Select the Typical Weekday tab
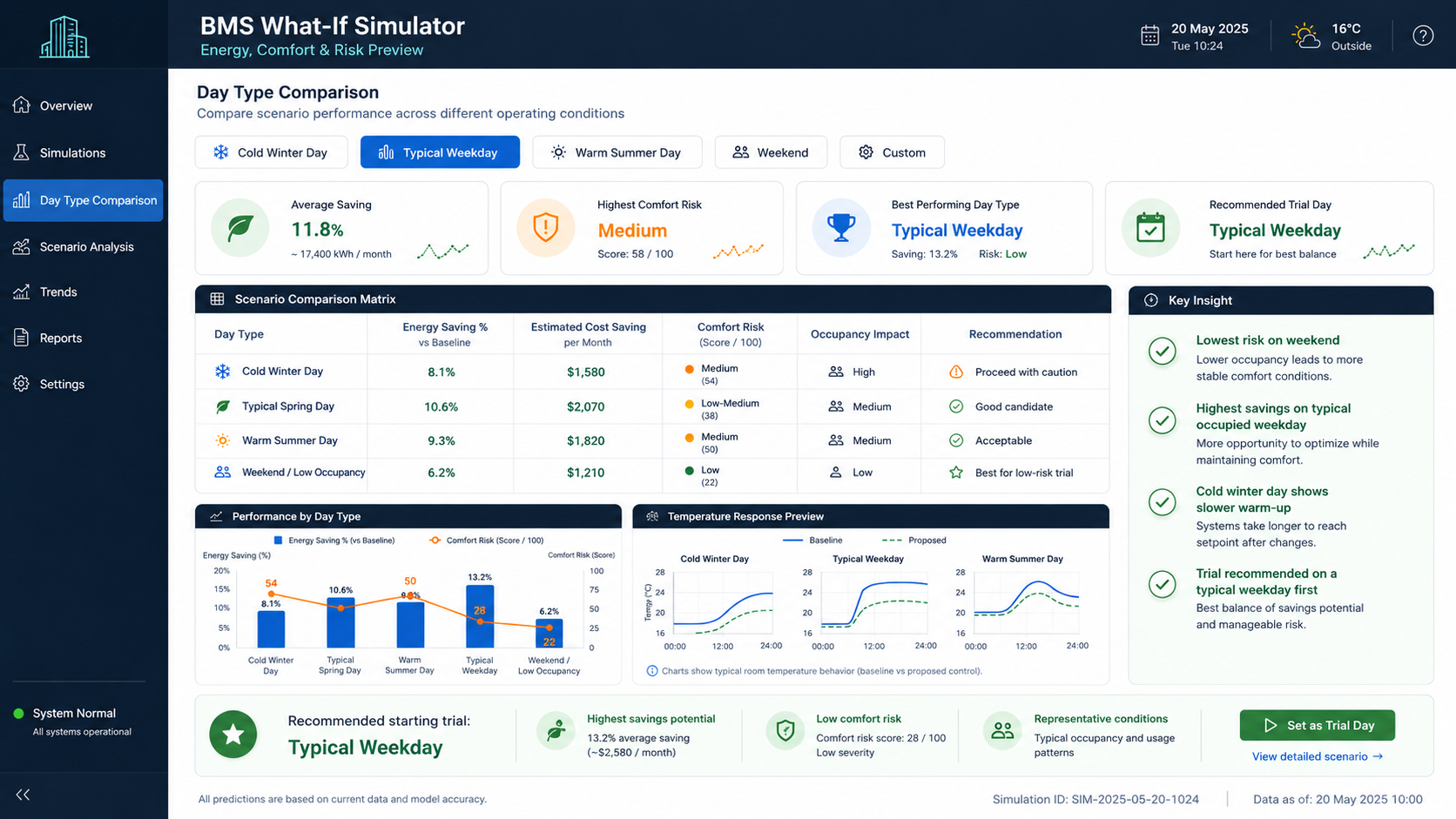Image resolution: width=1456 pixels, height=819 pixels. [440, 152]
